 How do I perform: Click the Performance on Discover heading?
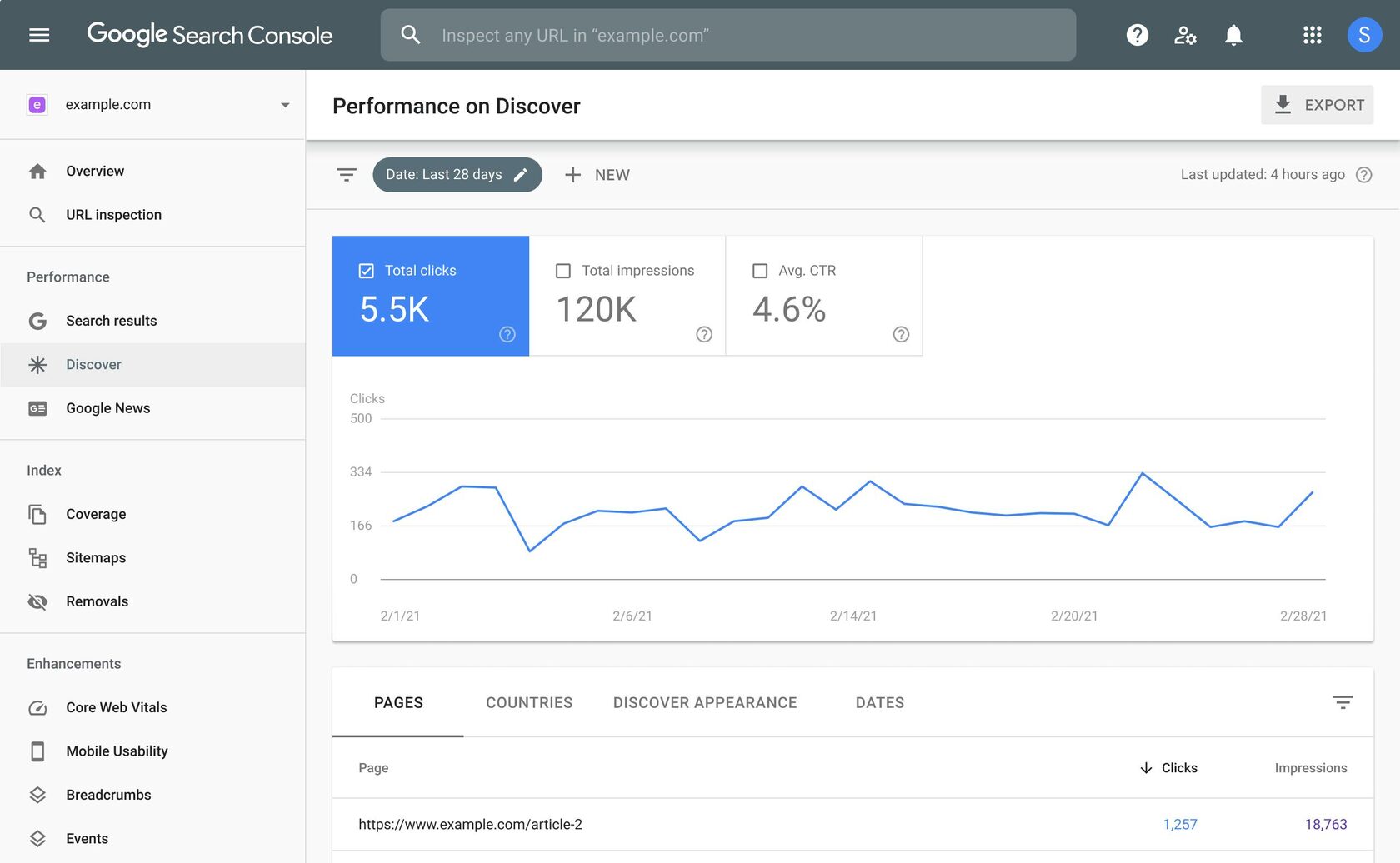click(x=456, y=107)
